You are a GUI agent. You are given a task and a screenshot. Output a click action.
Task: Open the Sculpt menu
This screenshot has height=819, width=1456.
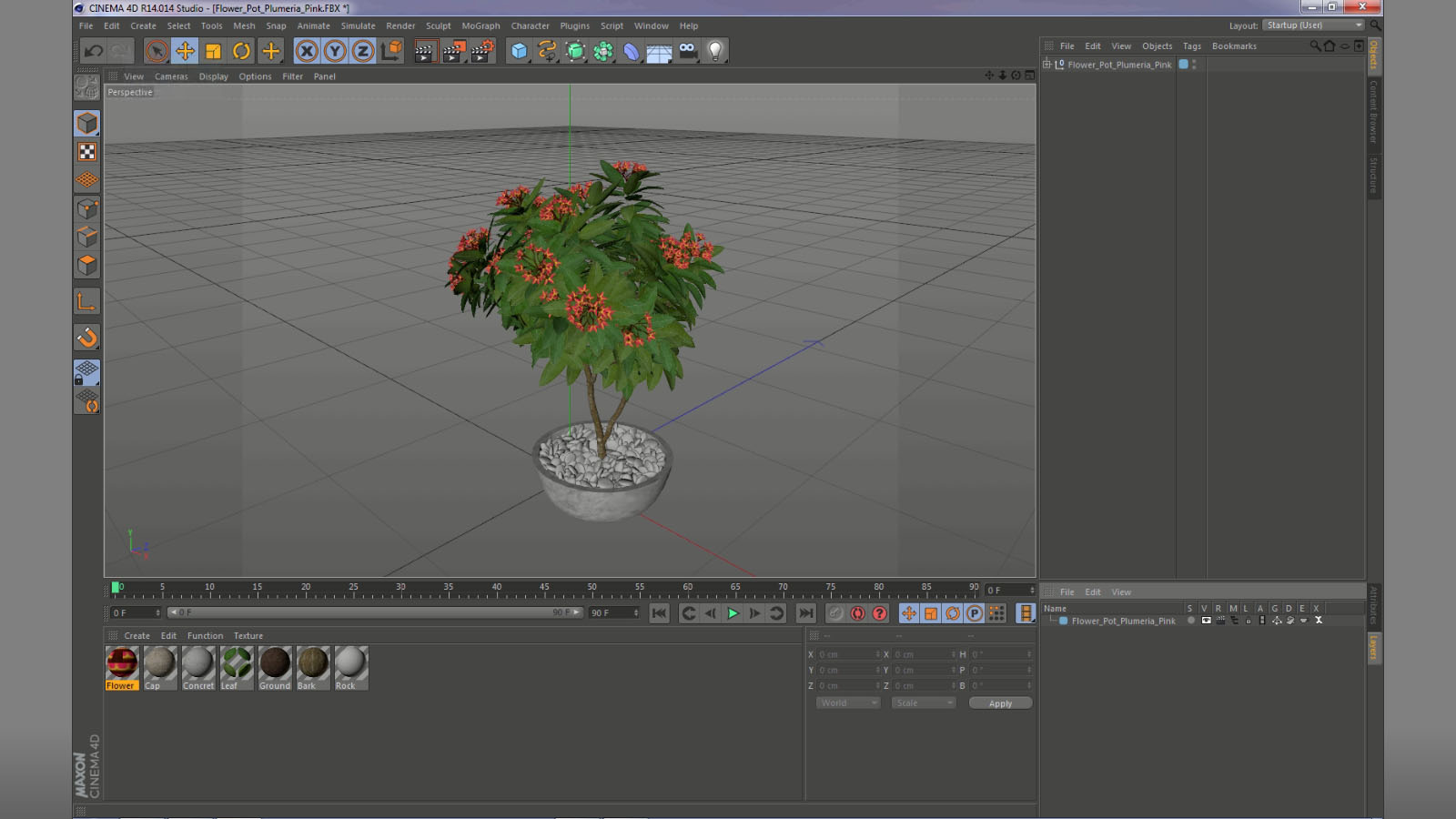(x=438, y=25)
